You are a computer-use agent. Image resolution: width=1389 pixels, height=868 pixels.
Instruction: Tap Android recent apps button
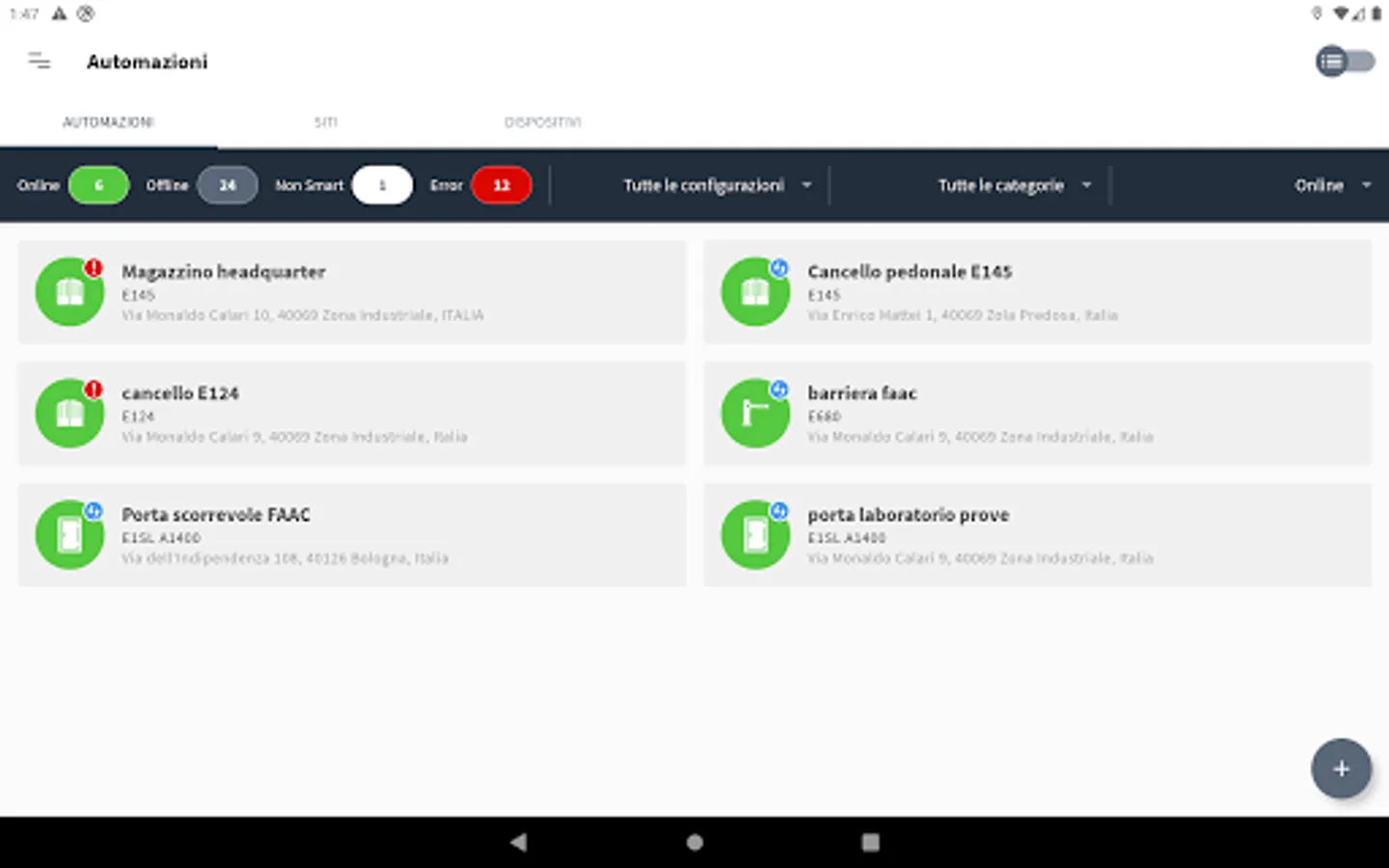click(870, 842)
